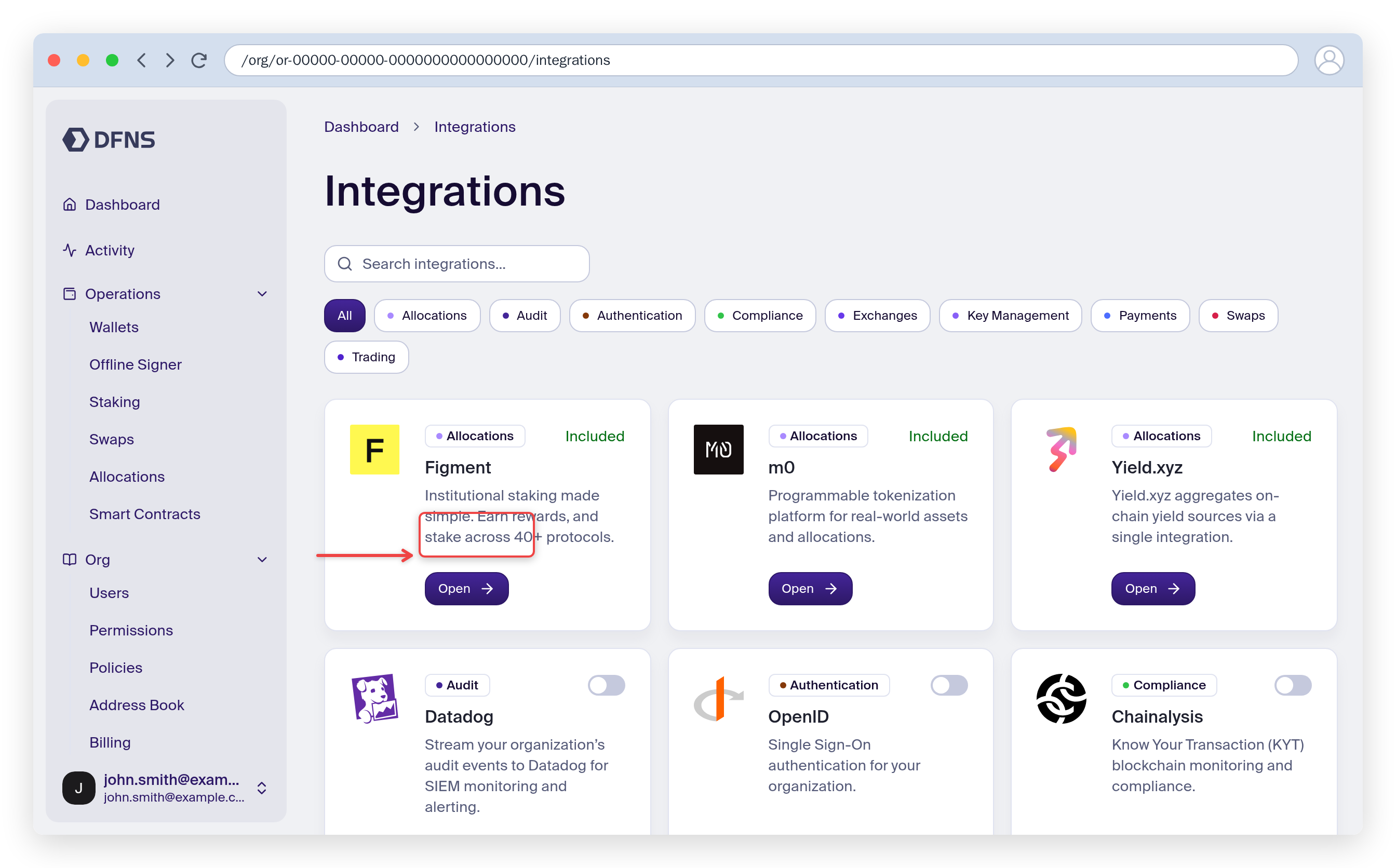
Task: Open the user profile icon in the browser bar
Action: (x=1329, y=60)
